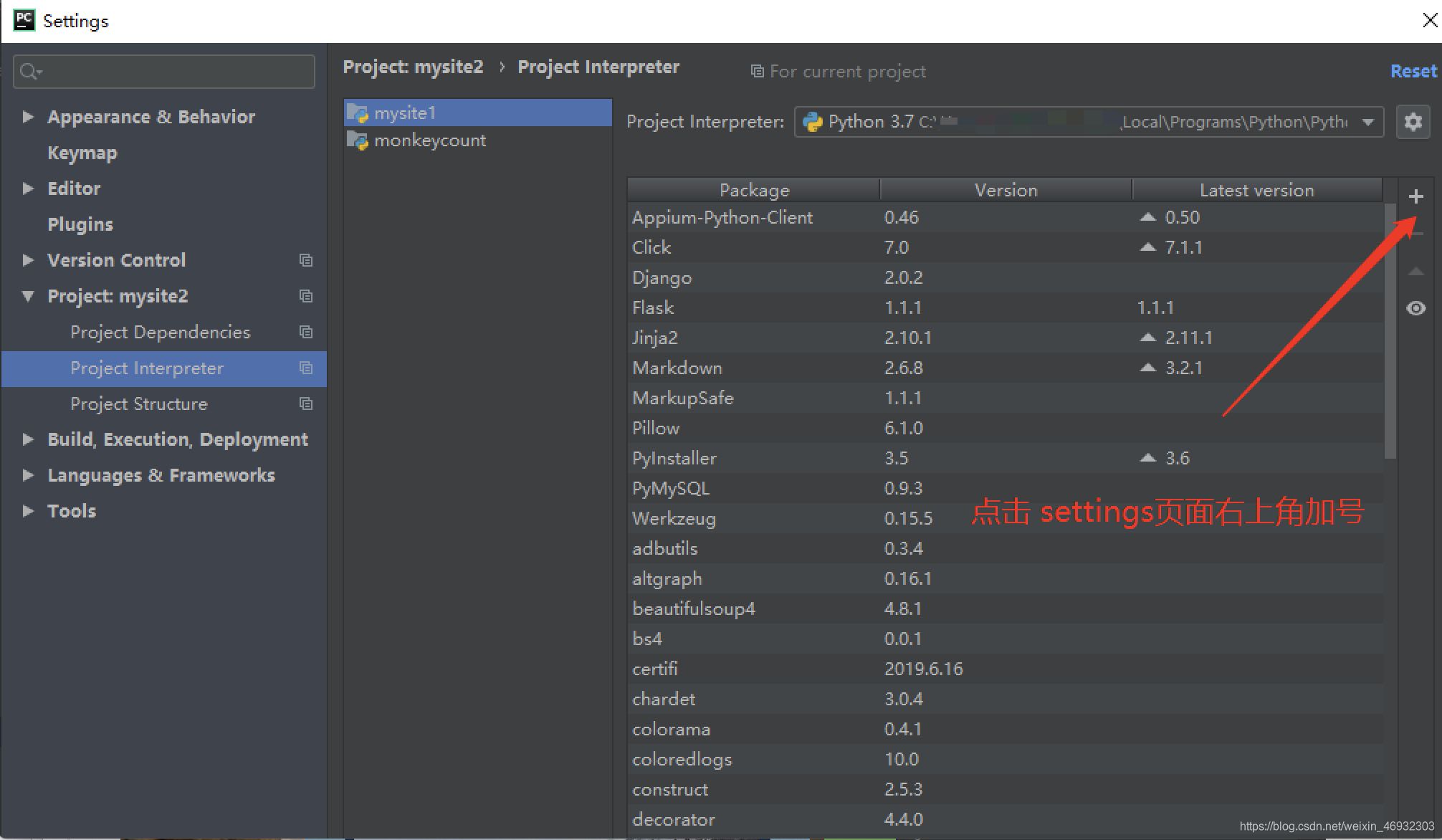Expand Build, Execution, Deployment section
Viewport: 1442px width, 840px height.
[28, 439]
